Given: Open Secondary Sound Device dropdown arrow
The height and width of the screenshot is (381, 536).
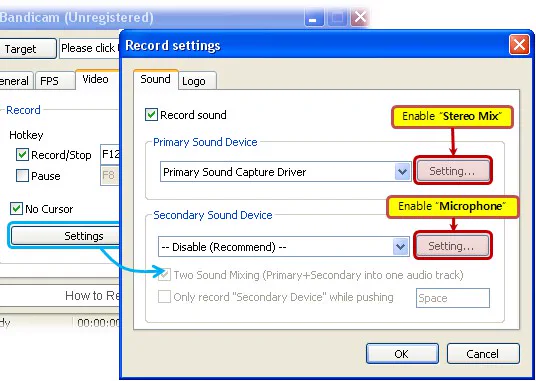Looking at the screenshot, I should pyautogui.click(x=400, y=247).
